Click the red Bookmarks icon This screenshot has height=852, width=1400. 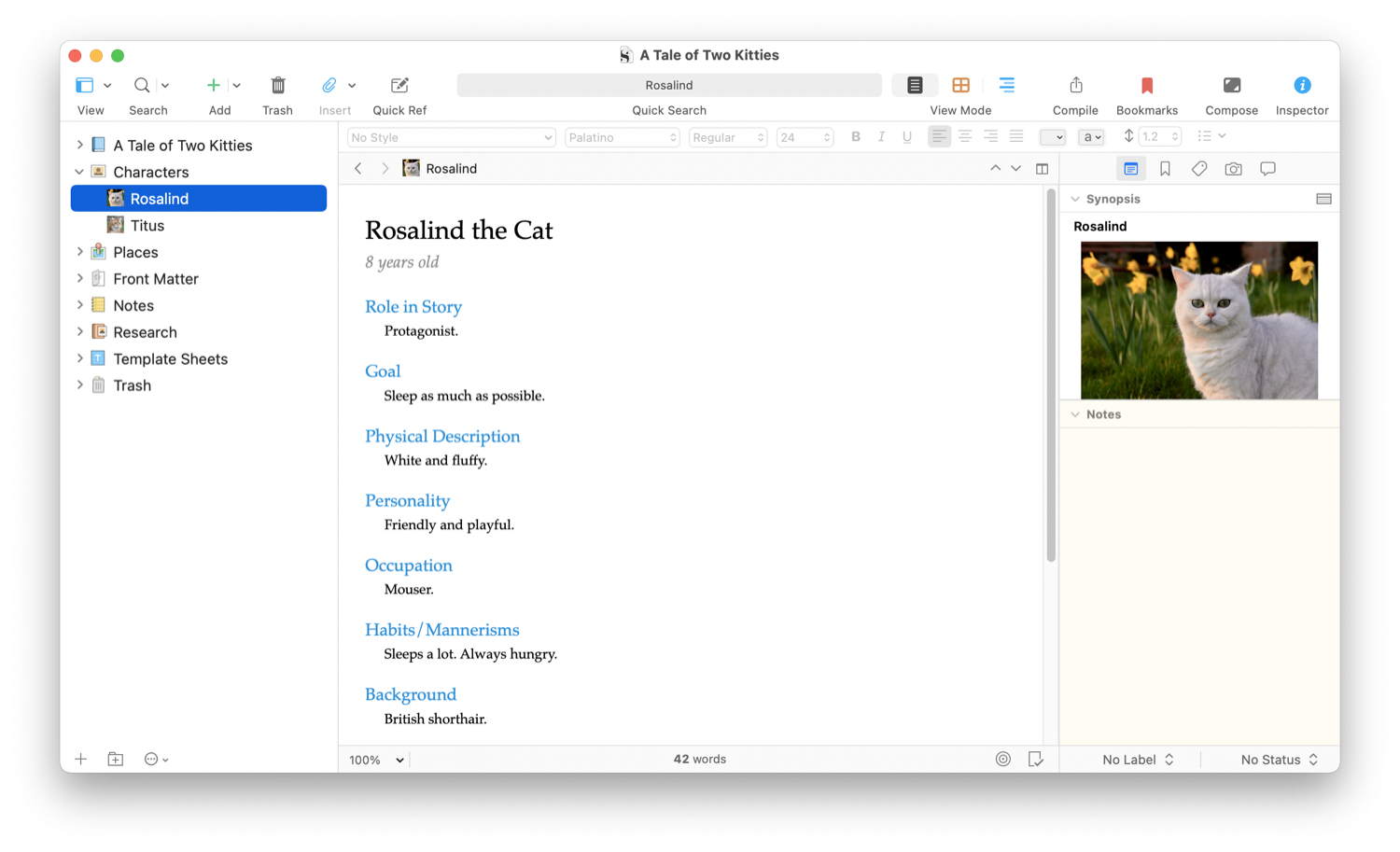click(x=1146, y=85)
